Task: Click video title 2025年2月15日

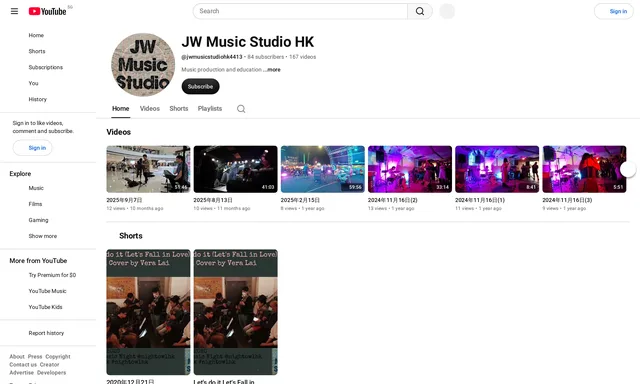Action: click(x=300, y=200)
